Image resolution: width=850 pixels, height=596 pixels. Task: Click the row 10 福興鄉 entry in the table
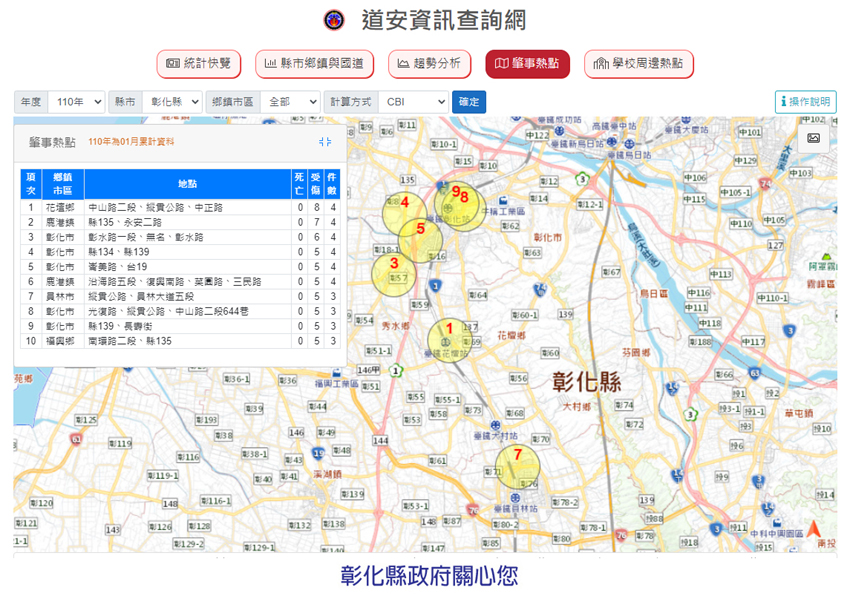coord(180,341)
